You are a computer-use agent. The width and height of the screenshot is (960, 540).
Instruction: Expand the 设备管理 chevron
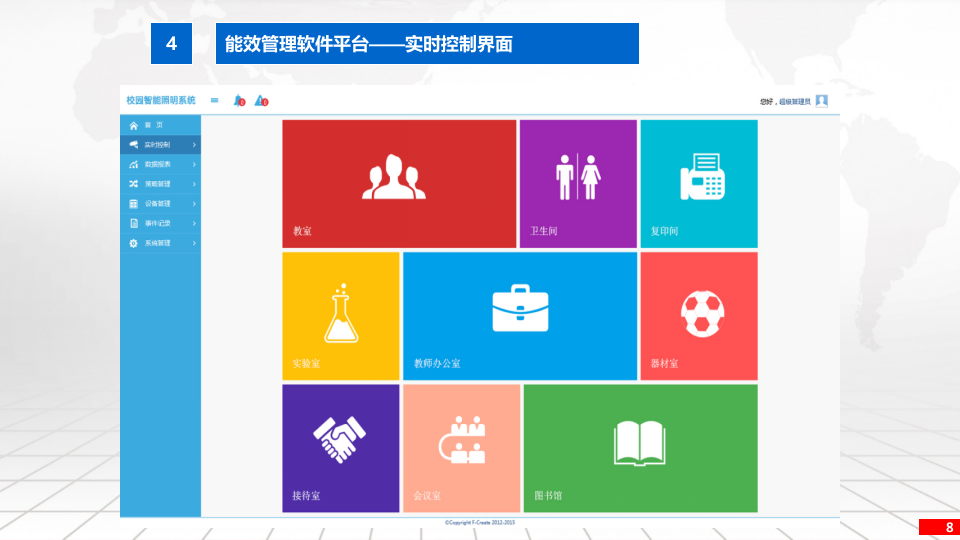(194, 203)
